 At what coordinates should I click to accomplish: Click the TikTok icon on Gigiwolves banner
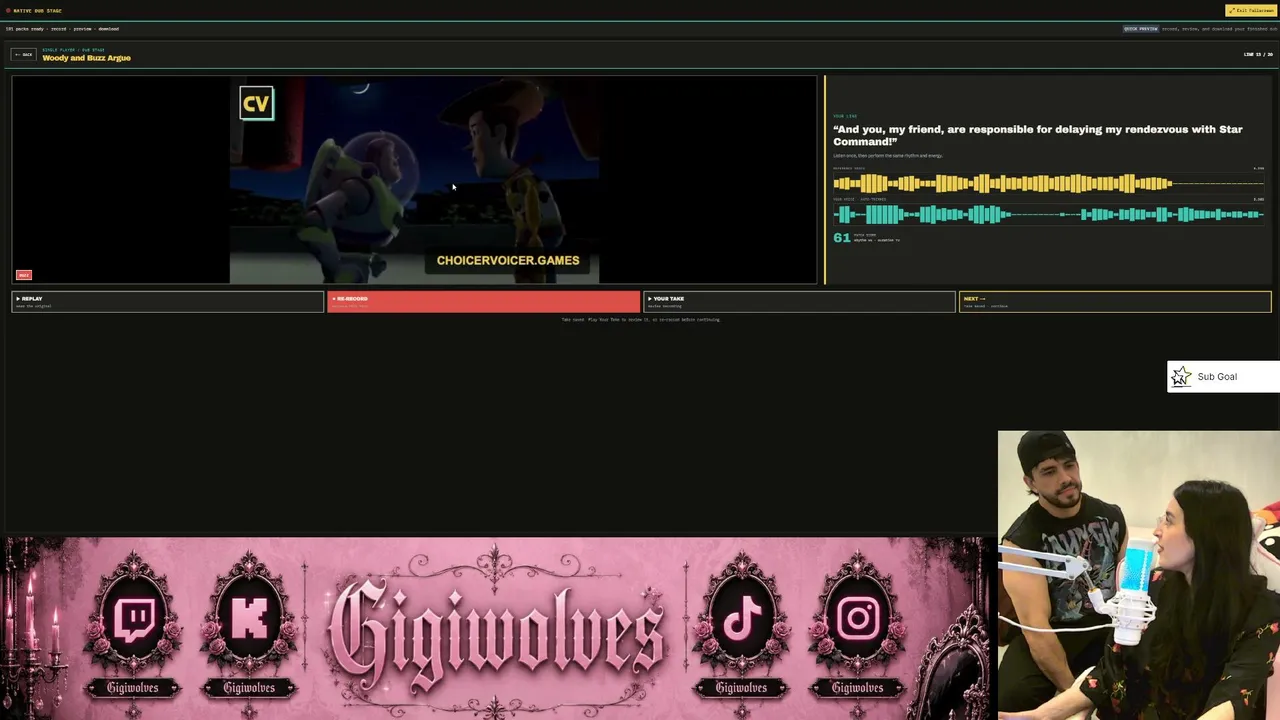pos(742,620)
